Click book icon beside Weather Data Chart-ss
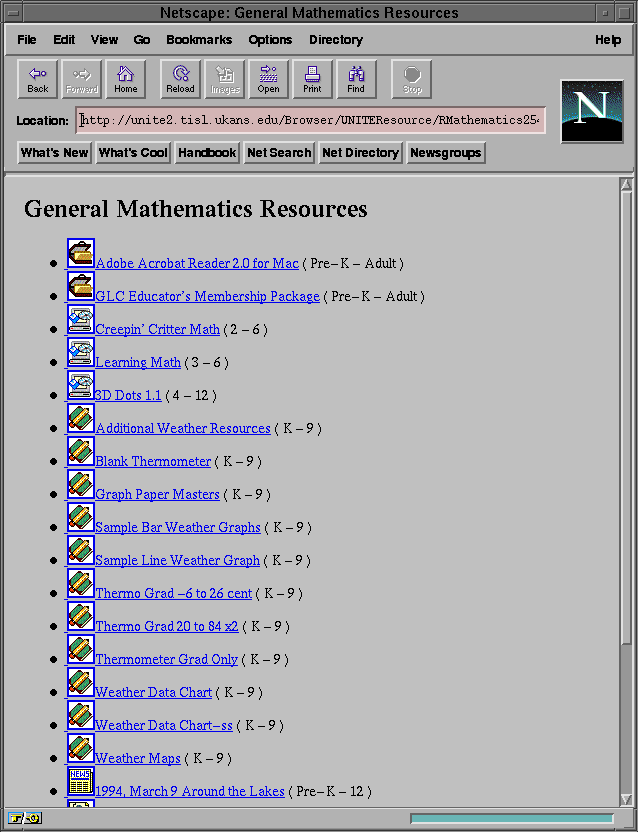This screenshot has height=832, width=638. 81,715
